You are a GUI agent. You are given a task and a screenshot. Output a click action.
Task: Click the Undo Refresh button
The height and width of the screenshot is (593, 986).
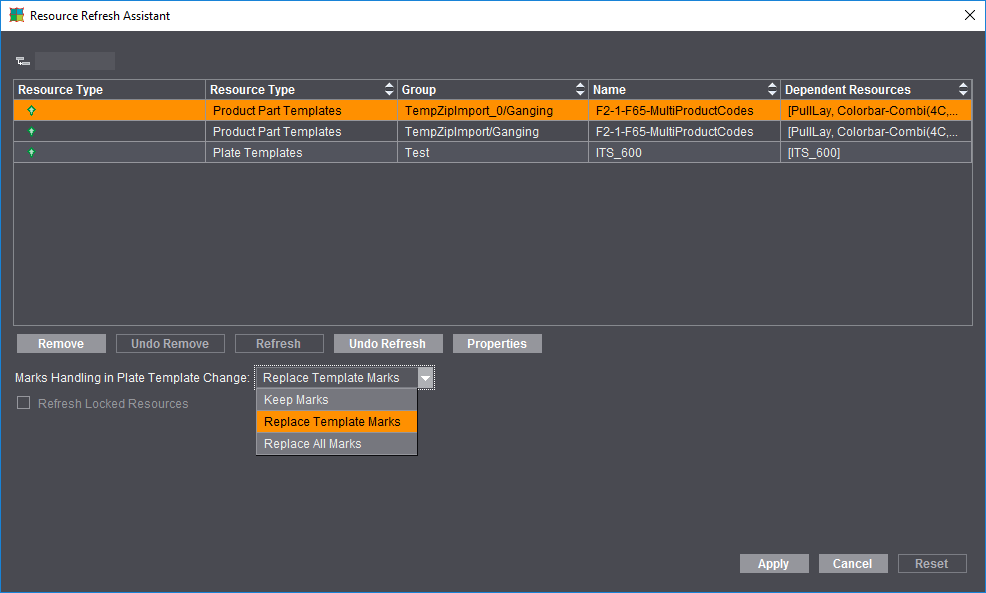[x=387, y=344]
